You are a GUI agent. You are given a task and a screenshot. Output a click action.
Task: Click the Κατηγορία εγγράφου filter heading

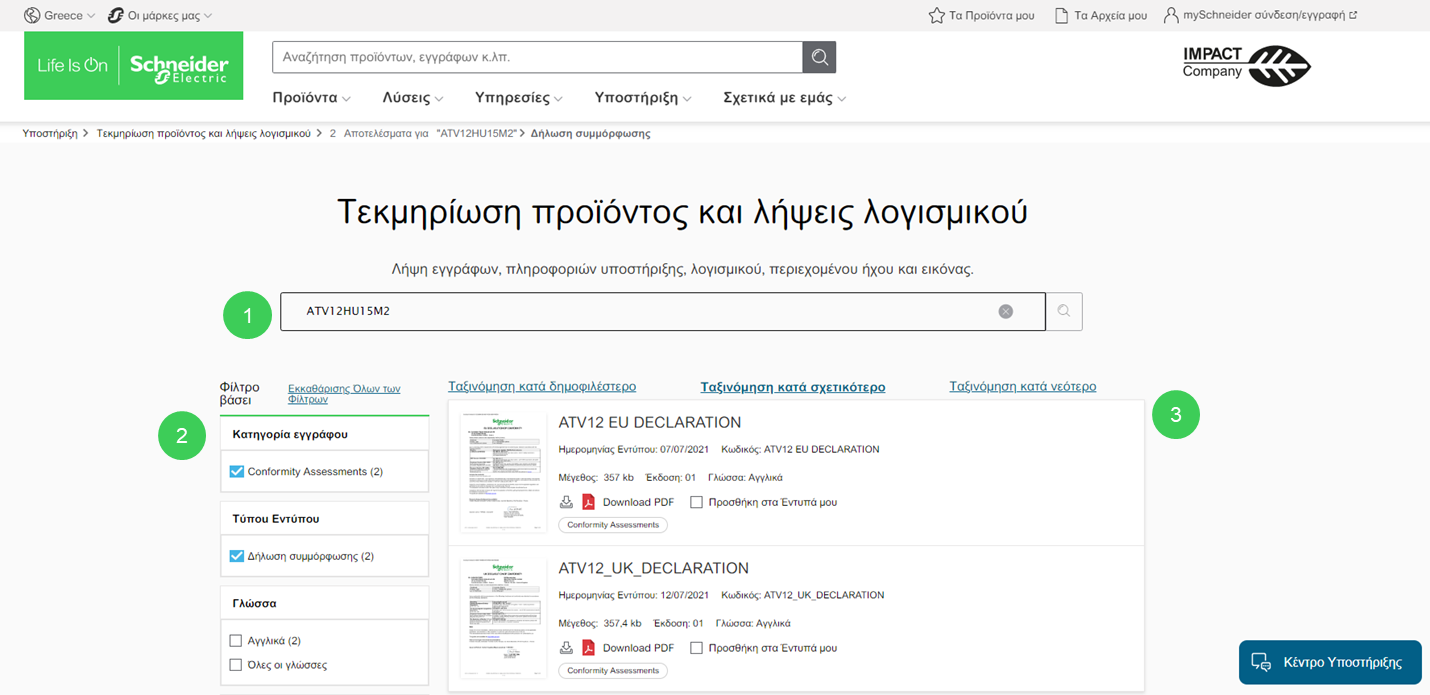coord(290,434)
